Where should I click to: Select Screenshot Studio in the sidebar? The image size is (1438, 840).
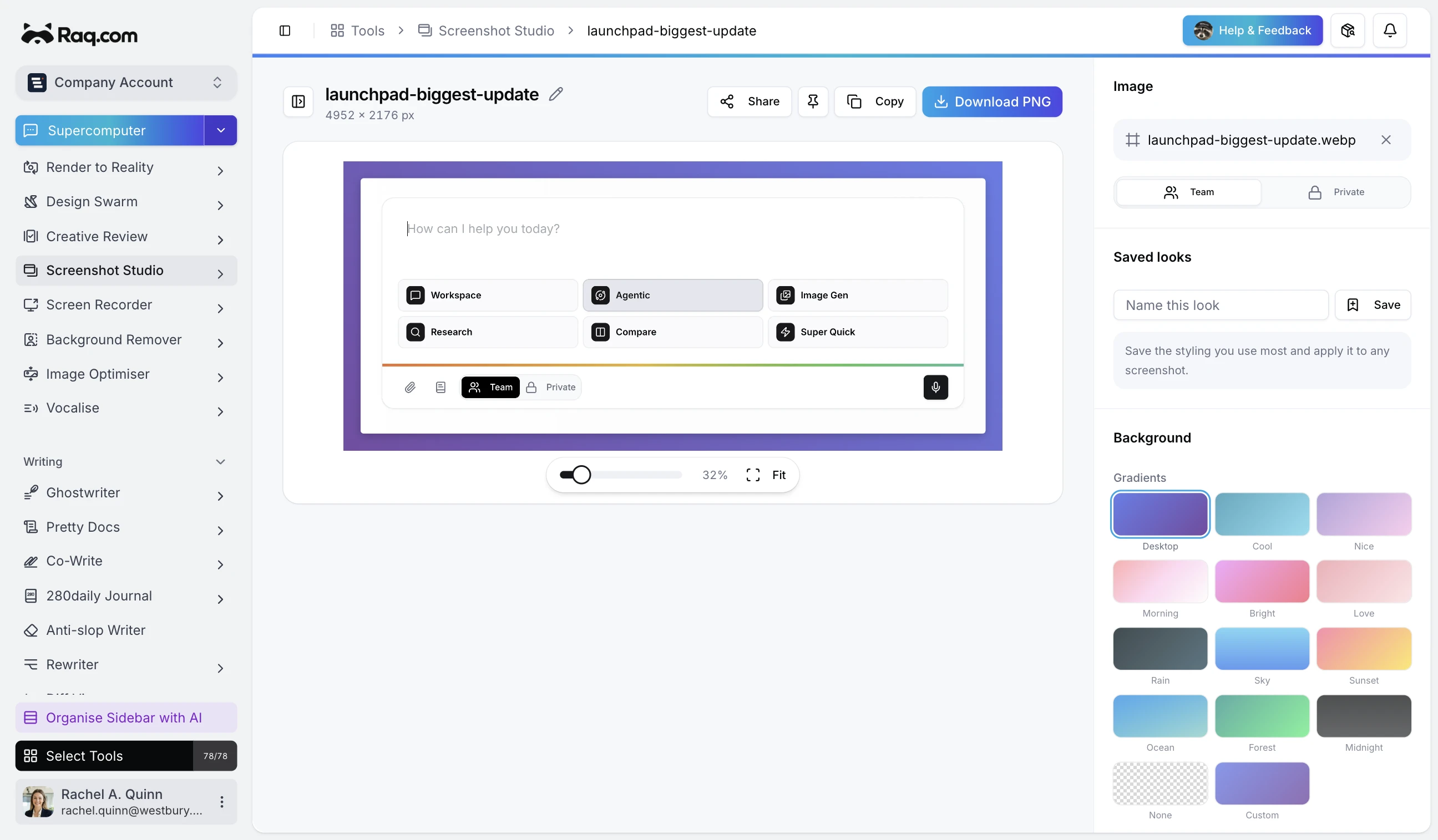tap(125, 271)
